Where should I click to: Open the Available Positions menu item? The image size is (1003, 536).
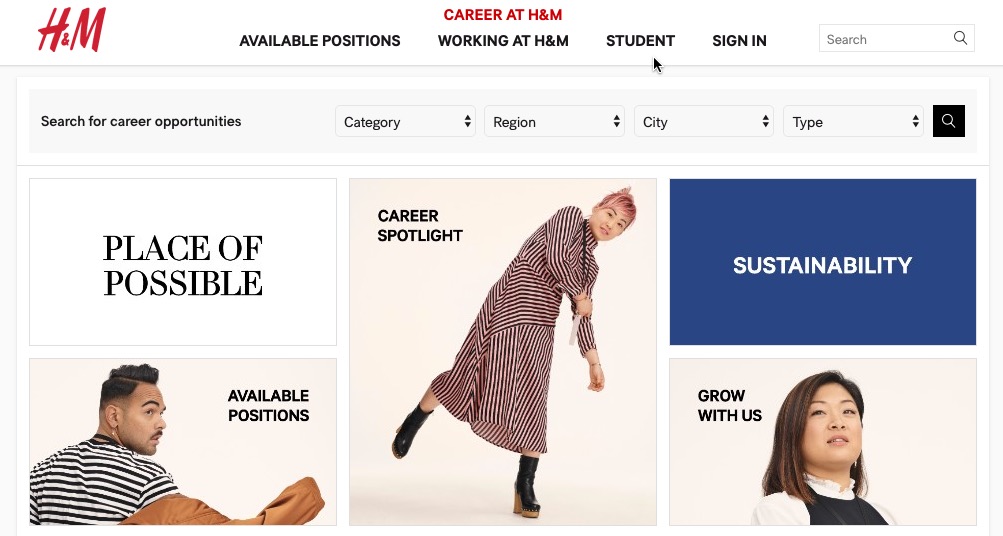[x=320, y=41]
